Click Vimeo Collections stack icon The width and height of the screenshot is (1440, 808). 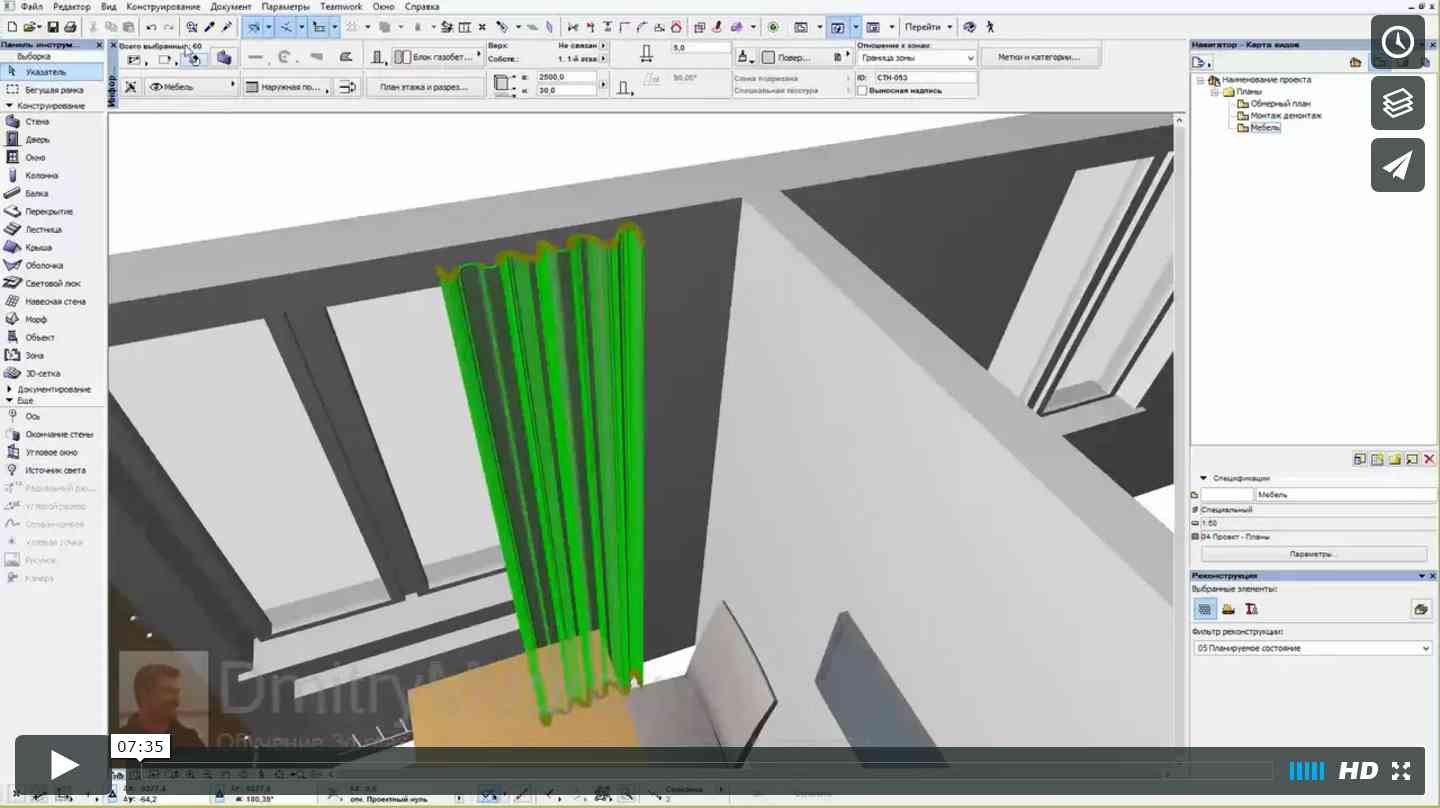(1397, 103)
